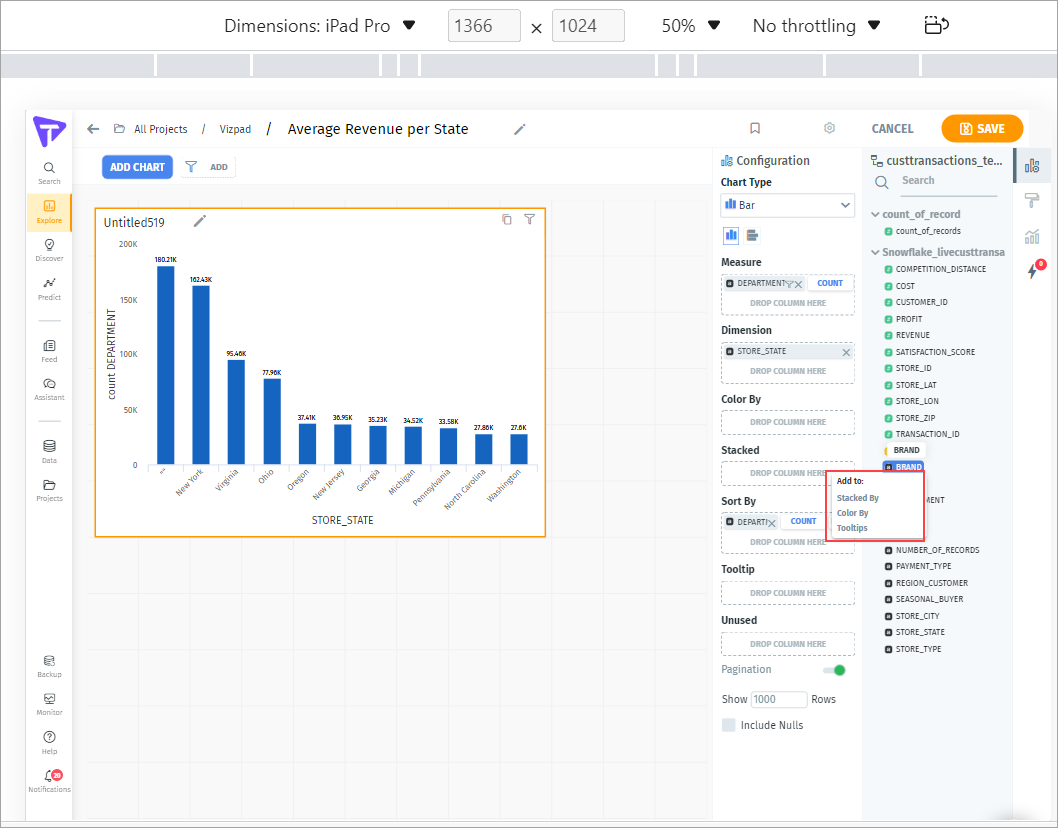Choose Color By in Add to menu
This screenshot has width=1058, height=828.
pos(852,513)
